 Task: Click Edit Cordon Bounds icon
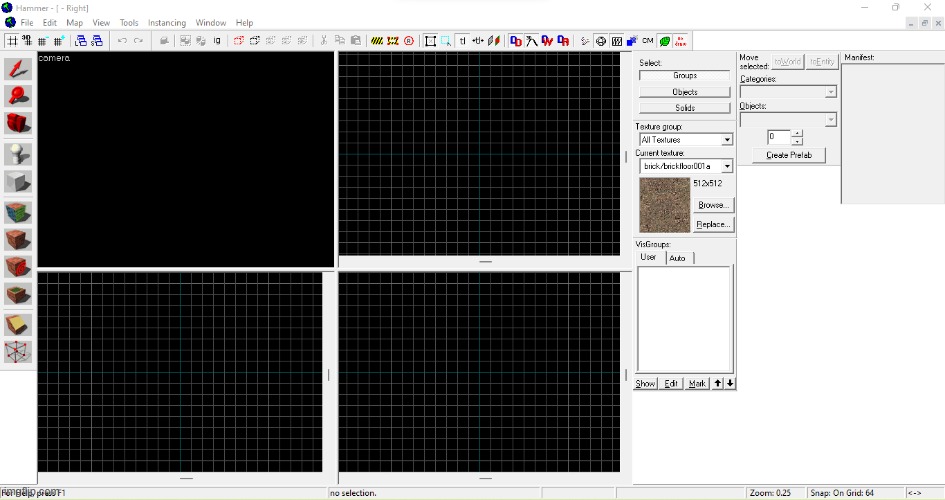point(393,41)
